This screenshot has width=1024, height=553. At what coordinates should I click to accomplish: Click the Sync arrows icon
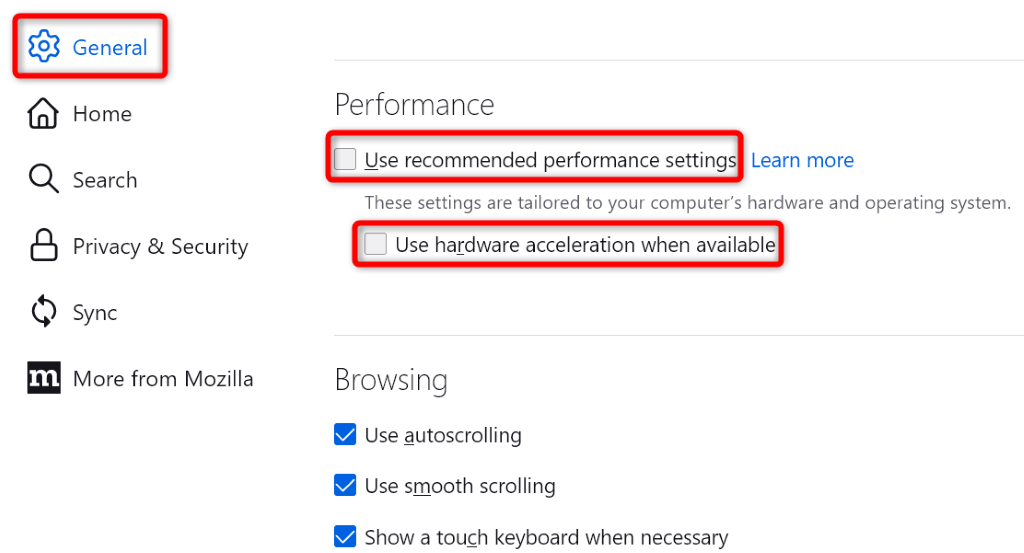point(43,312)
